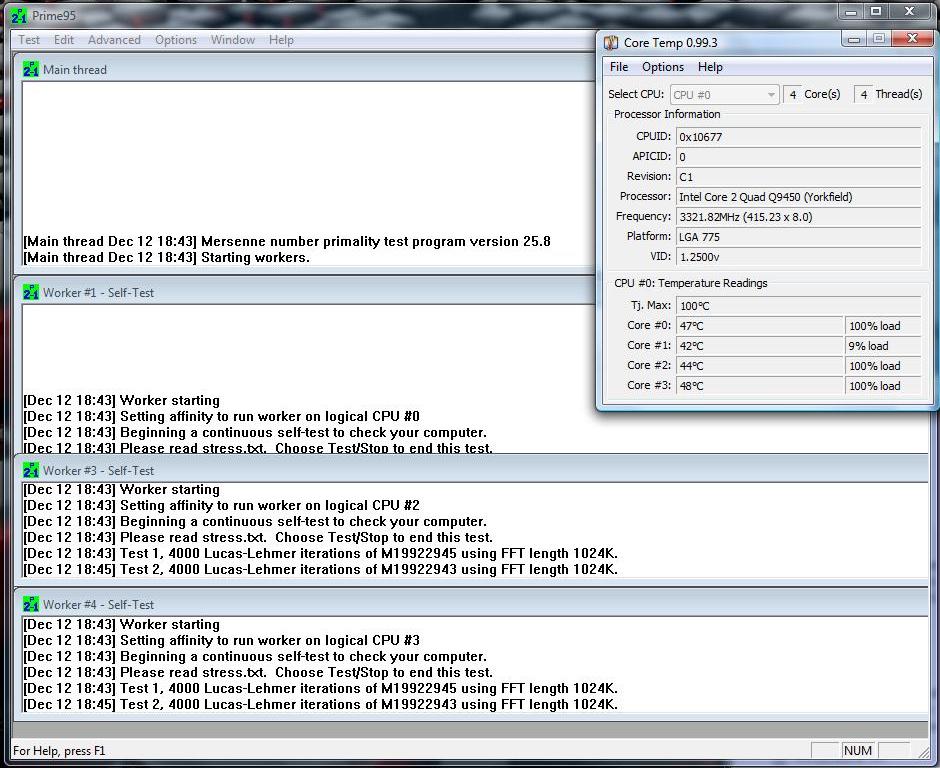940x768 pixels.
Task: Click the Worker #3 - Self-Test title bar
Action: pos(472,471)
